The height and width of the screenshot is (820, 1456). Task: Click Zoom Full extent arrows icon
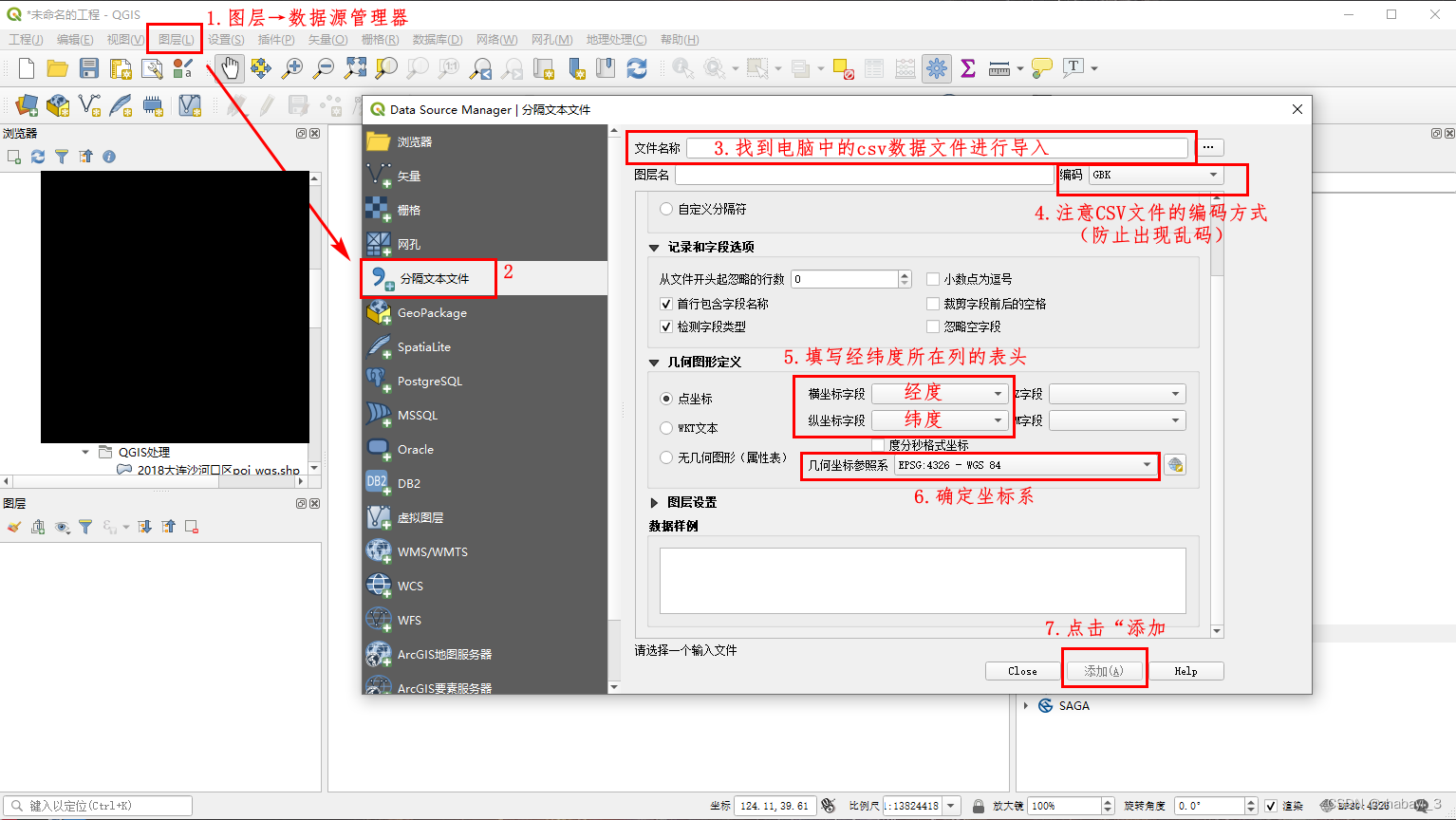click(355, 68)
